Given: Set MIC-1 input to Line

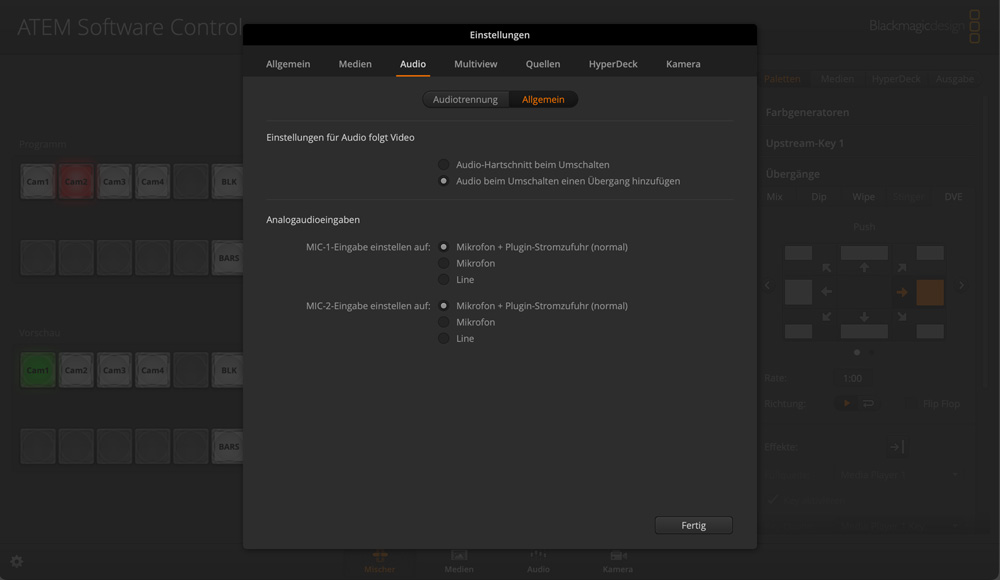Looking at the screenshot, I should [444, 280].
